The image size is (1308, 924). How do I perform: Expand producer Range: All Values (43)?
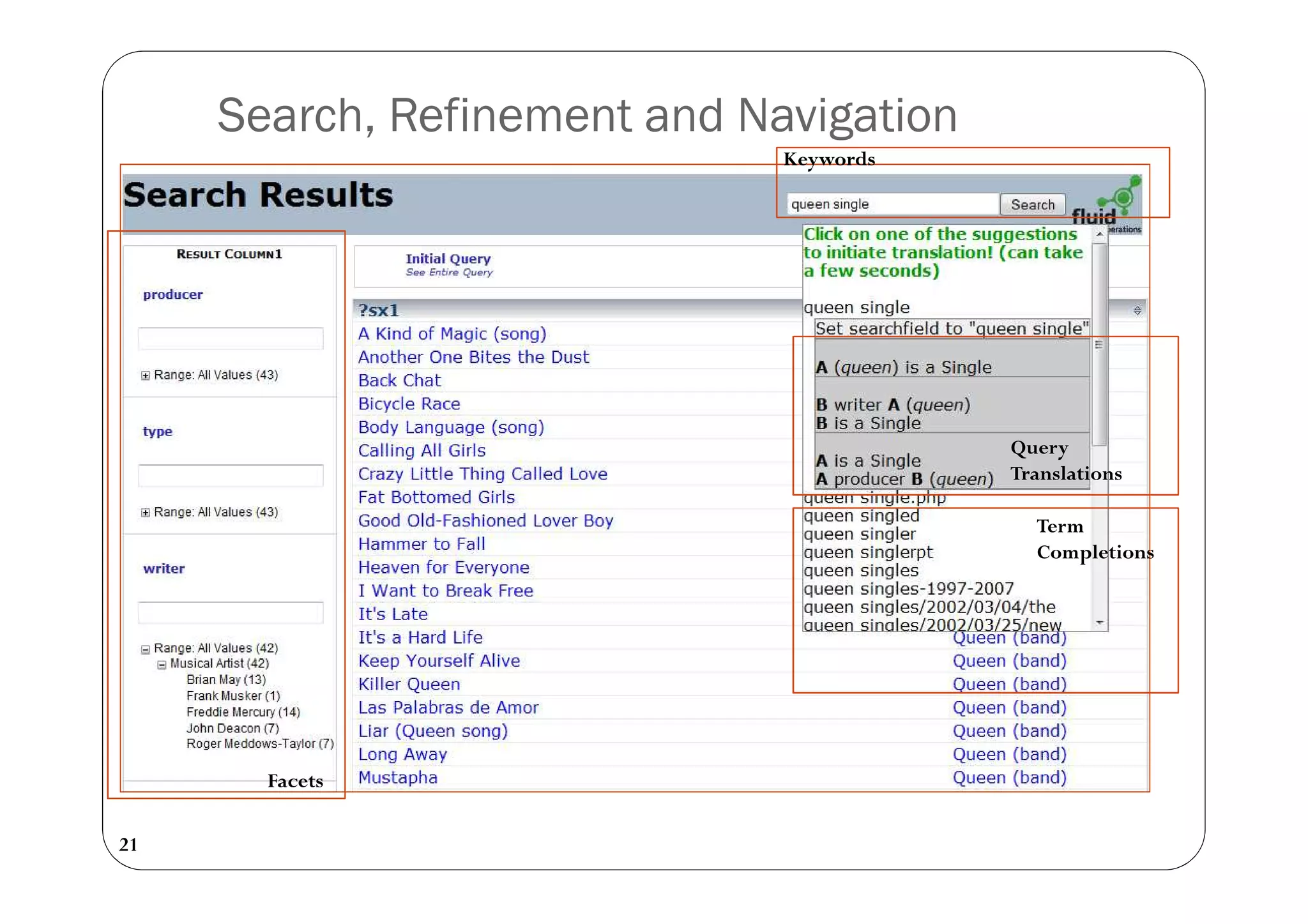pyautogui.click(x=146, y=375)
